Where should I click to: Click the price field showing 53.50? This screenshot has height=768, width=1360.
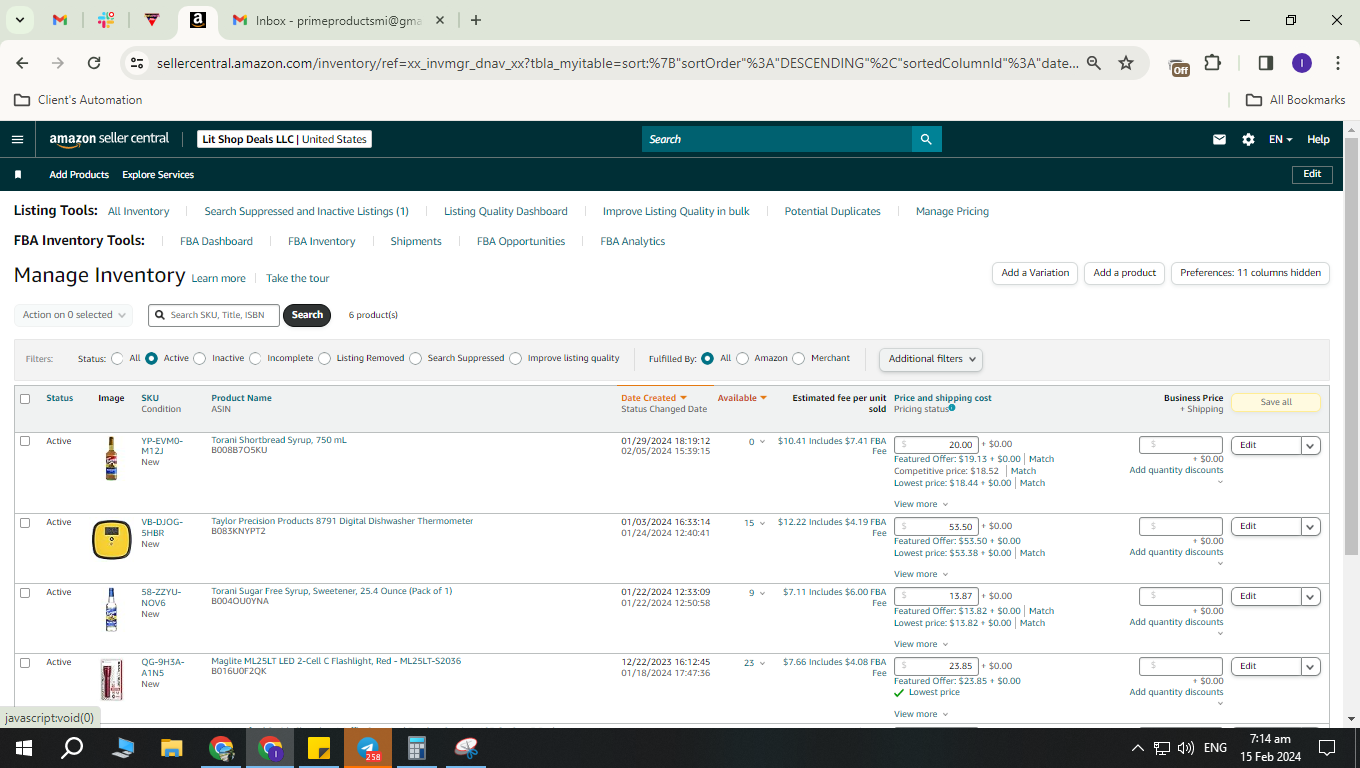tap(936, 527)
